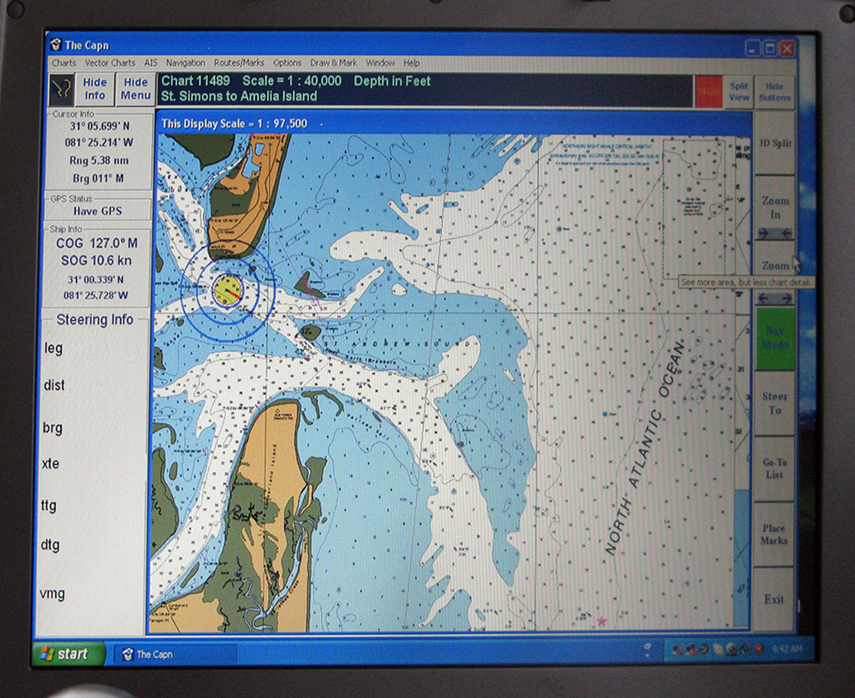Screen dimensions: 855x698
Task: Click The Capn title bar app icon
Action: 56,45
